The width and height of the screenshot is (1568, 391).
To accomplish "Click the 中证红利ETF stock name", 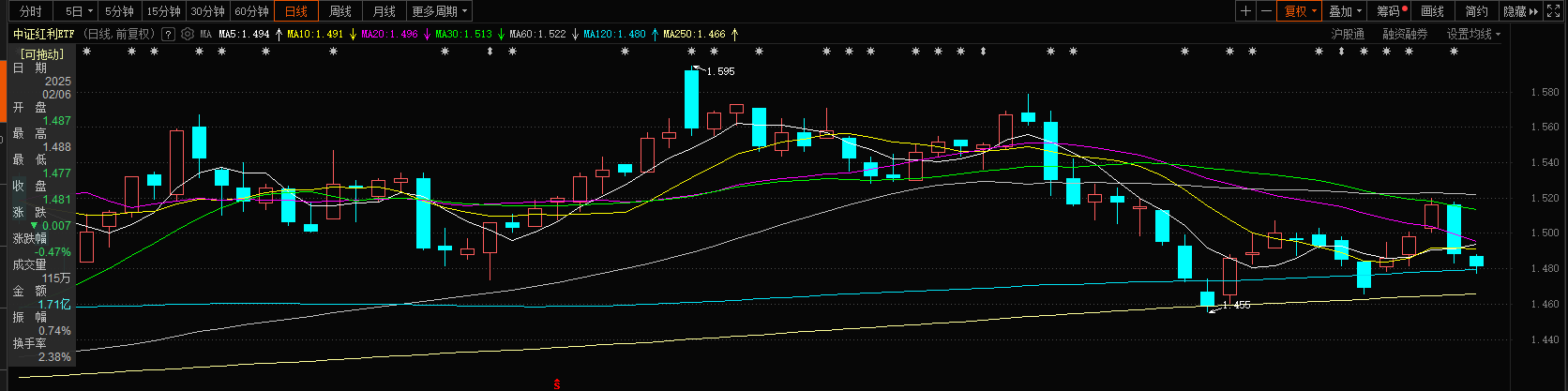I will pos(44,34).
